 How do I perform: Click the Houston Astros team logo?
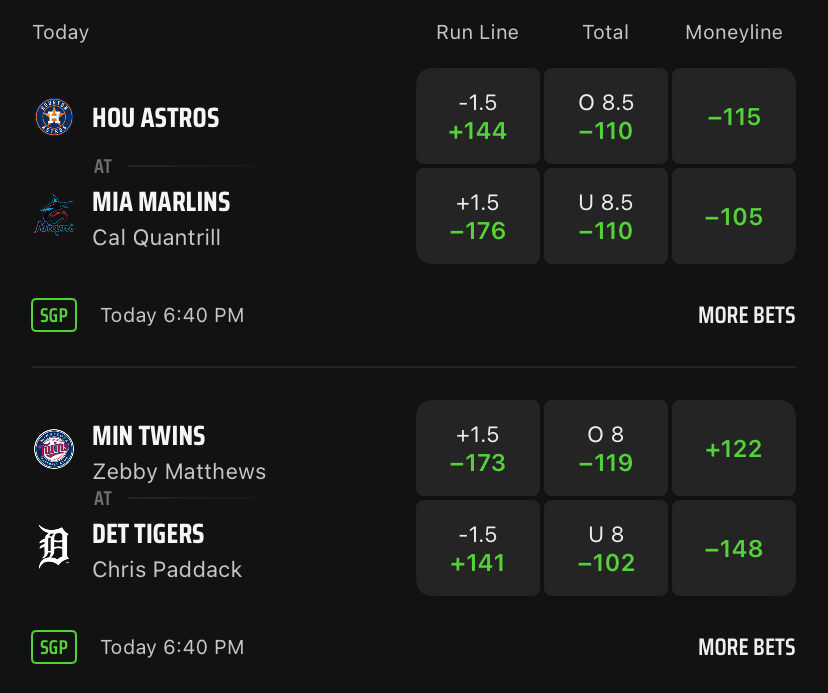[x=54, y=118]
